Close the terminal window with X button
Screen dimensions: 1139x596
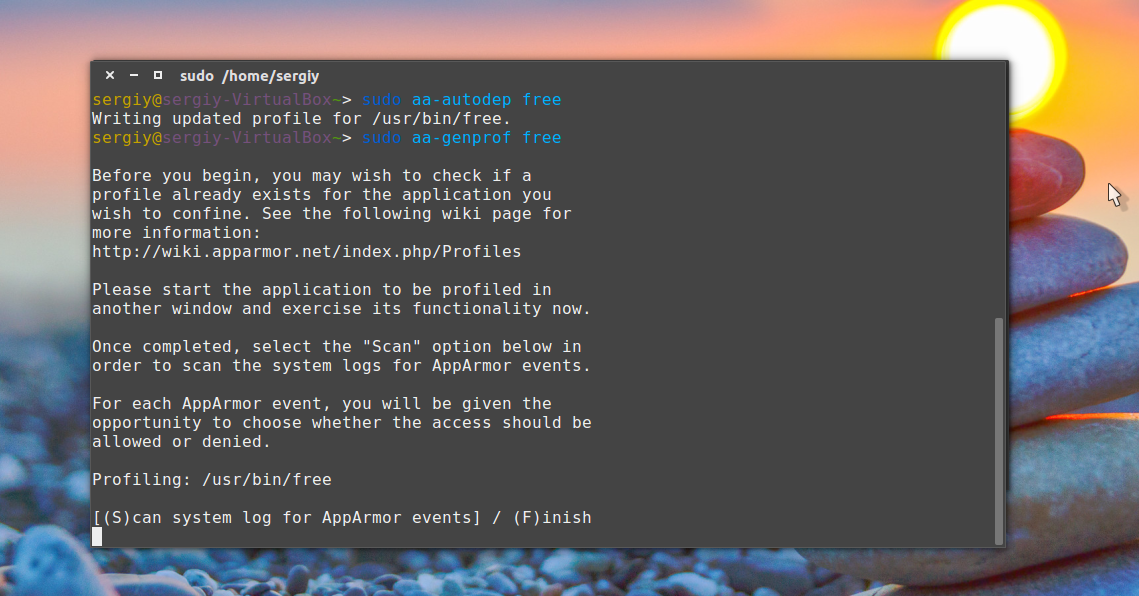(x=110, y=75)
